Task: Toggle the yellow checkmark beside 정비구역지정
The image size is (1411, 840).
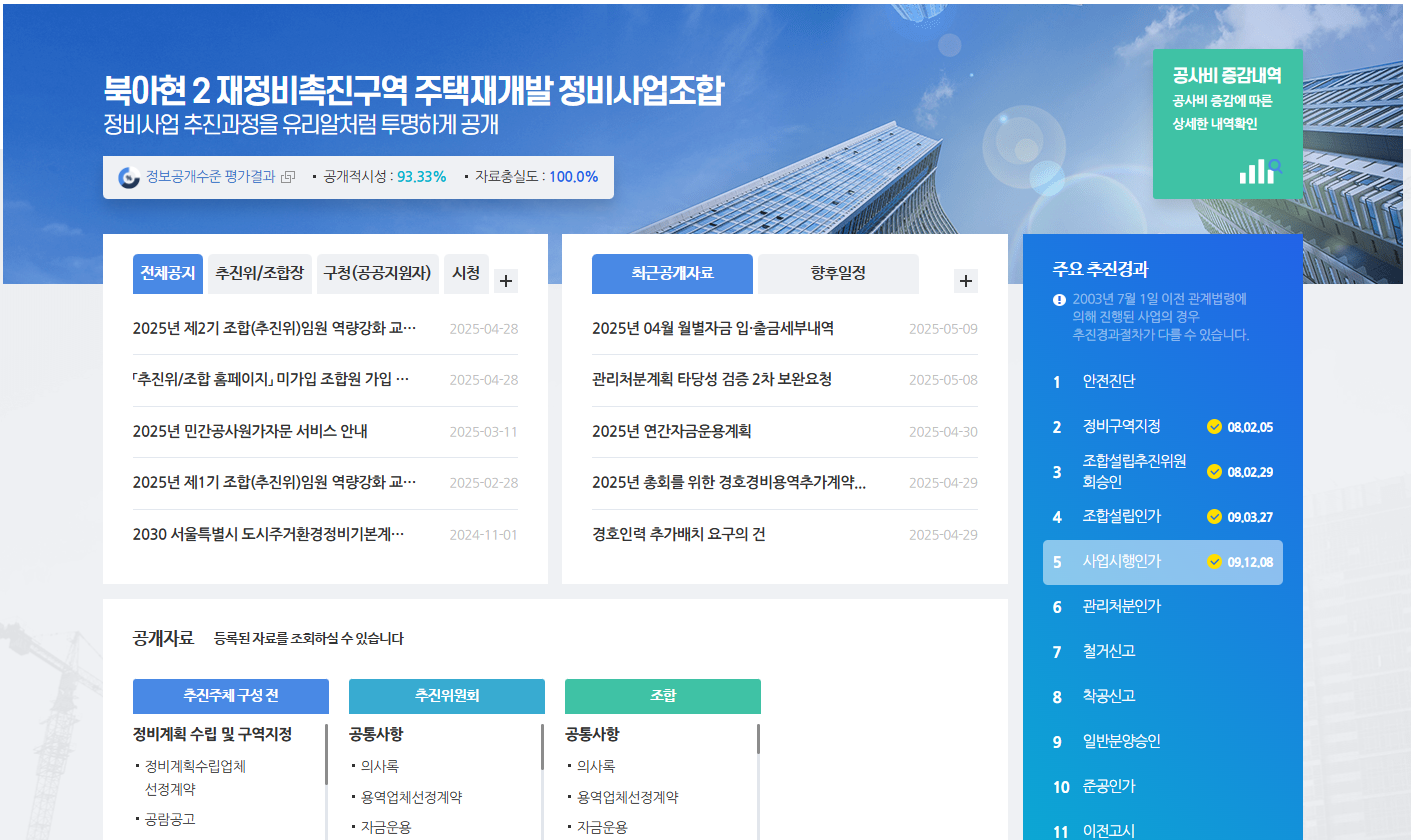Action: (x=1214, y=427)
